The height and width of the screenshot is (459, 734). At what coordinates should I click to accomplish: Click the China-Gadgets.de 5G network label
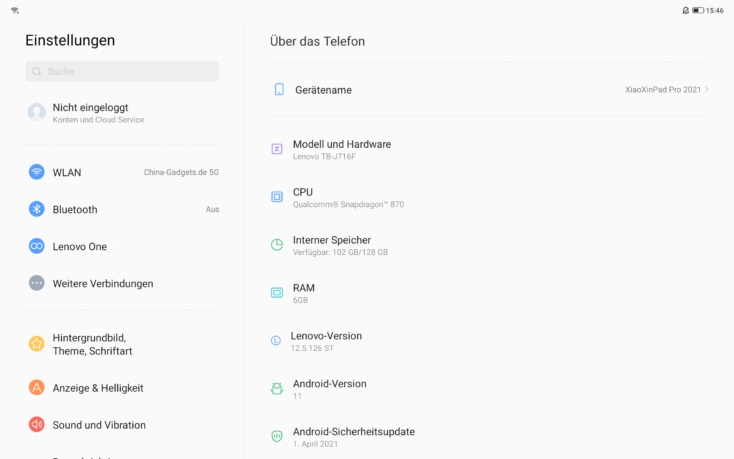pyautogui.click(x=181, y=172)
